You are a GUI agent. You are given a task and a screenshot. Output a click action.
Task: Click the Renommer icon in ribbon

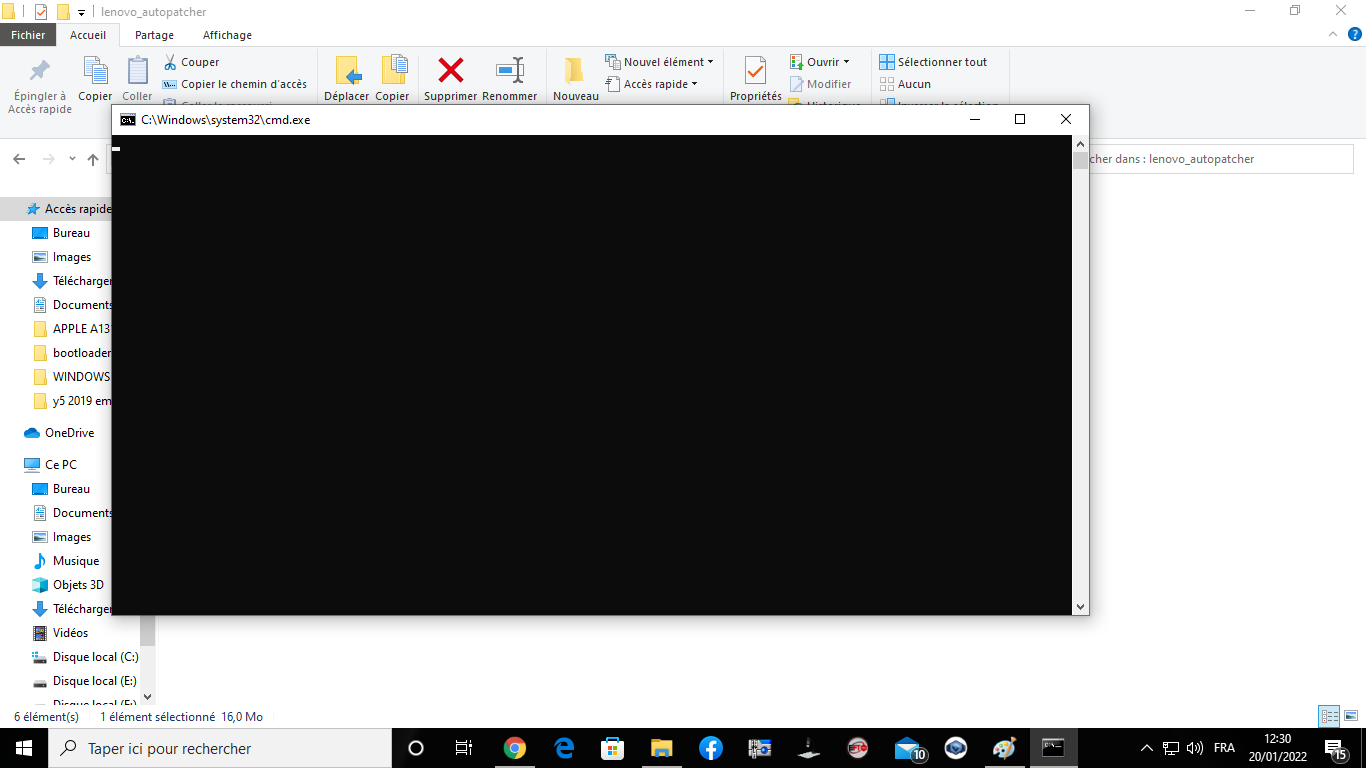click(510, 71)
